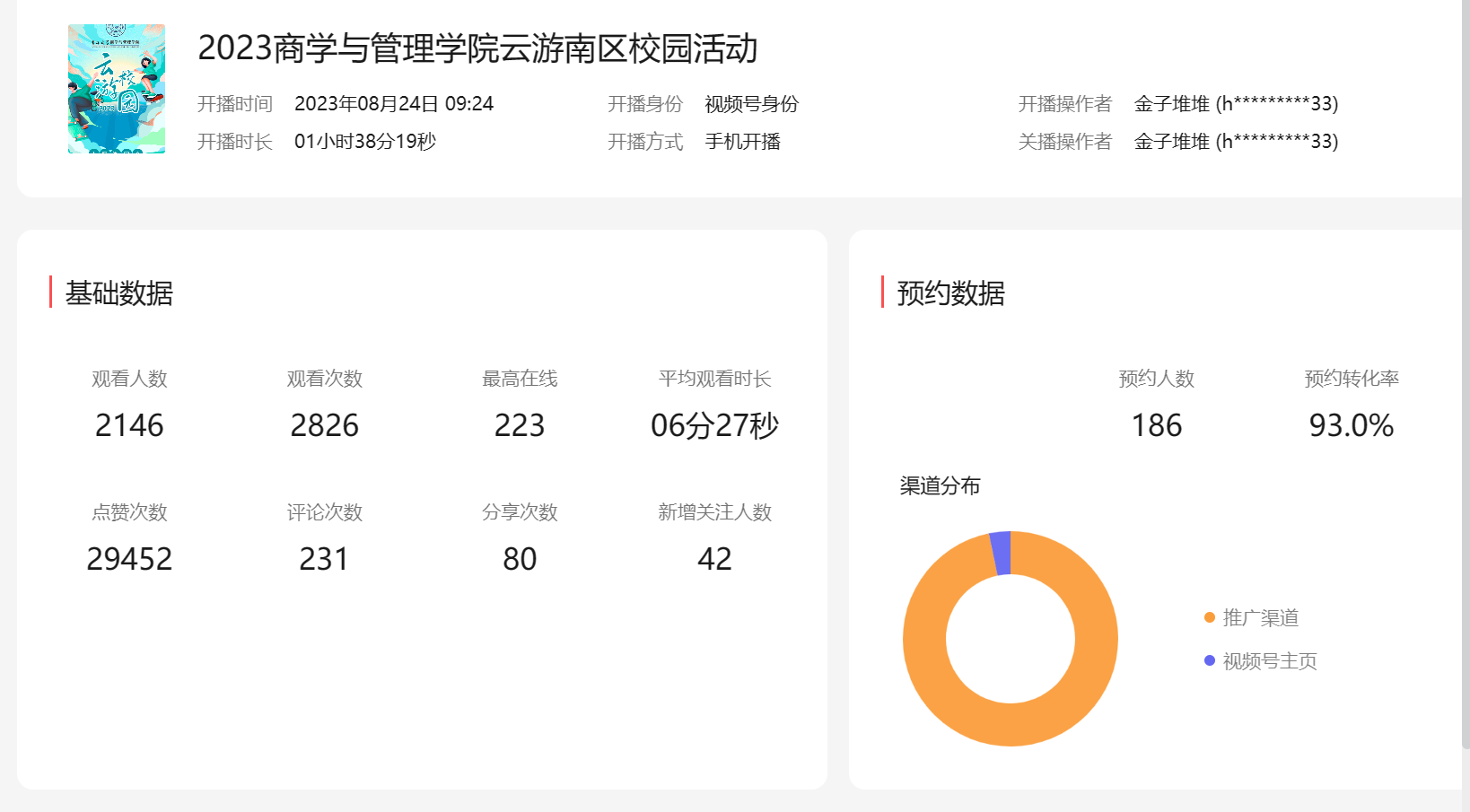Click the live stream cover thumbnail
1470x812 pixels.
coord(117,89)
